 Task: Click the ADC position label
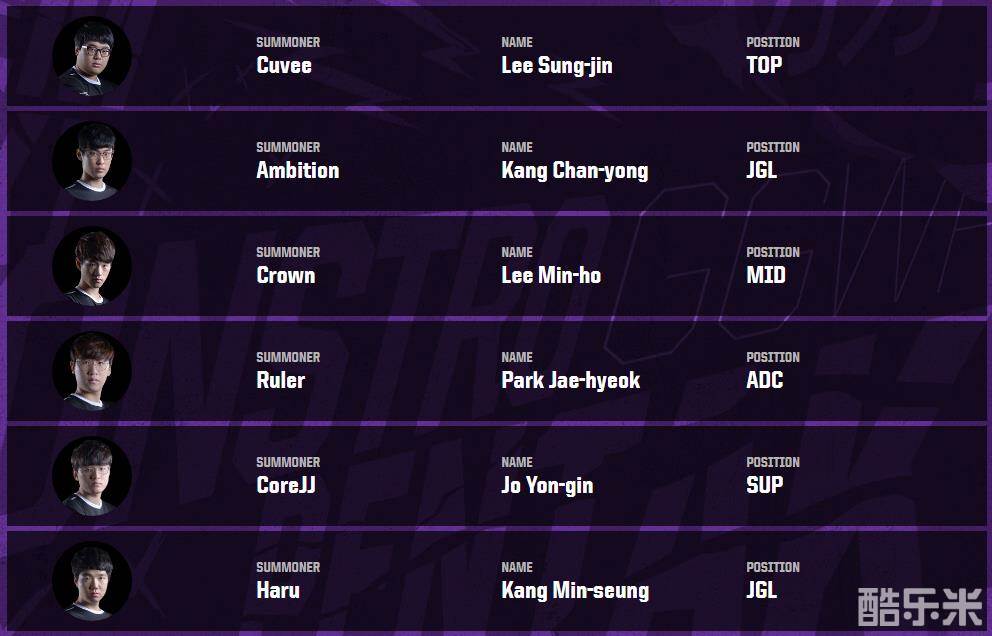click(x=764, y=381)
